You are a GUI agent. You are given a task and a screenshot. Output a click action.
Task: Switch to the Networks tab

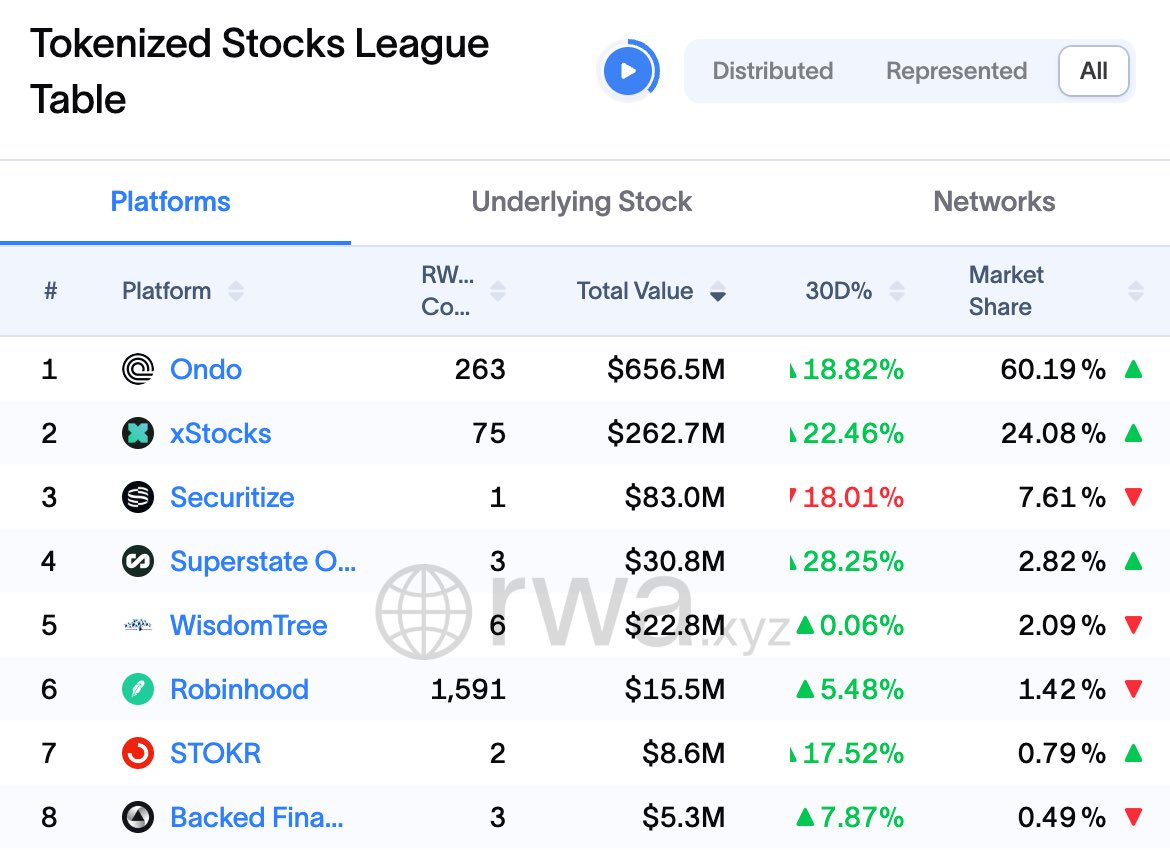(x=993, y=202)
